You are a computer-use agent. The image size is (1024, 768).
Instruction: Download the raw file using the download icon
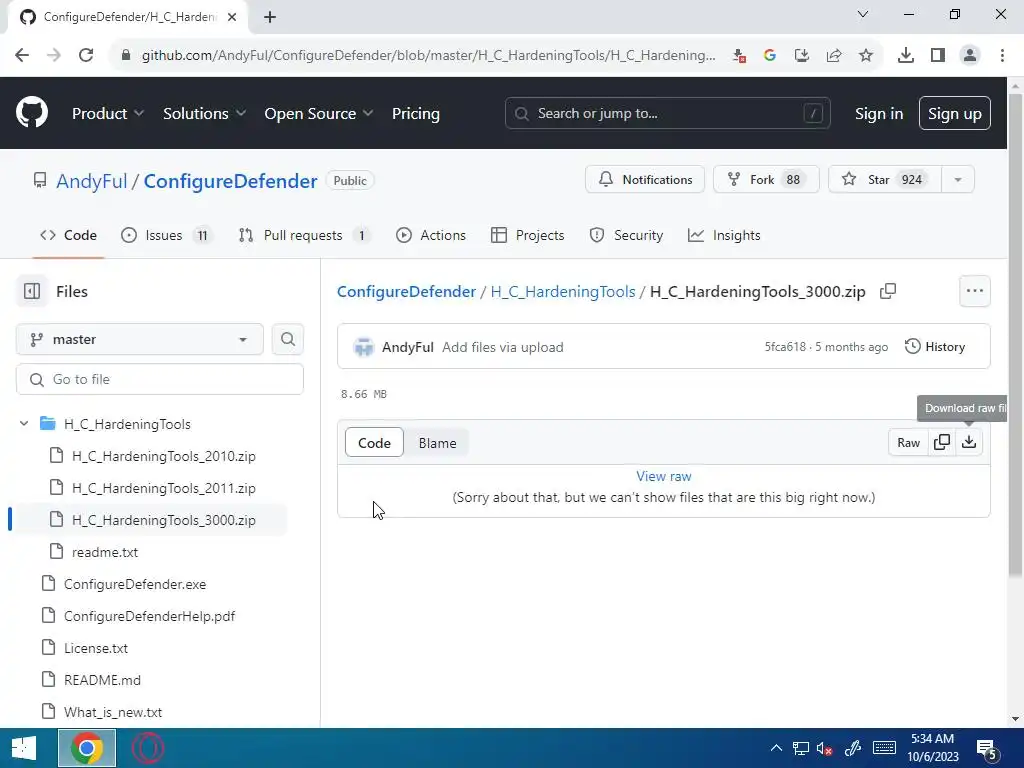[969, 442]
